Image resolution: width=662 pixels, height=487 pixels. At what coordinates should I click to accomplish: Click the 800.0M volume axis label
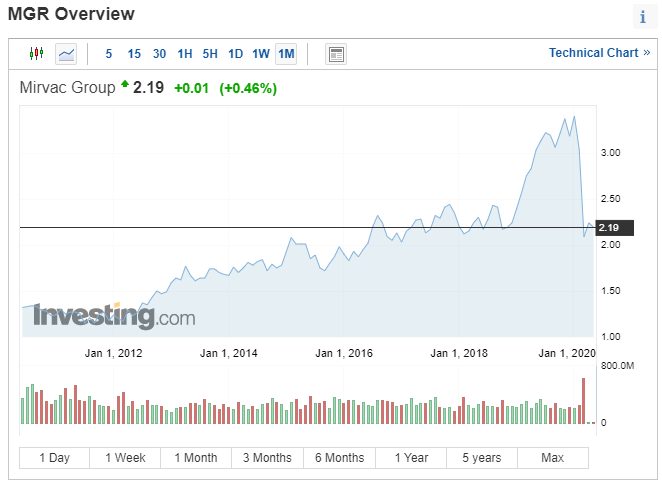click(x=618, y=366)
